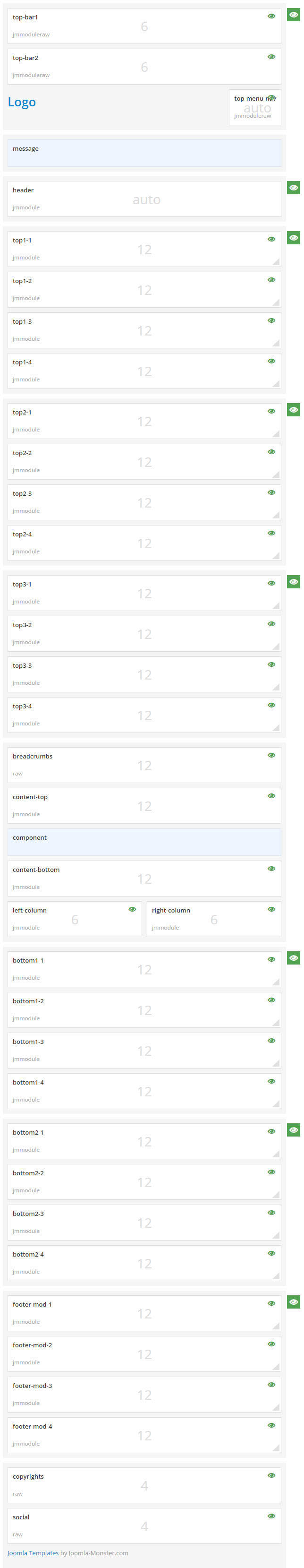Hide the header module position
Viewport: 304px width, 1568px height.
coord(293,187)
